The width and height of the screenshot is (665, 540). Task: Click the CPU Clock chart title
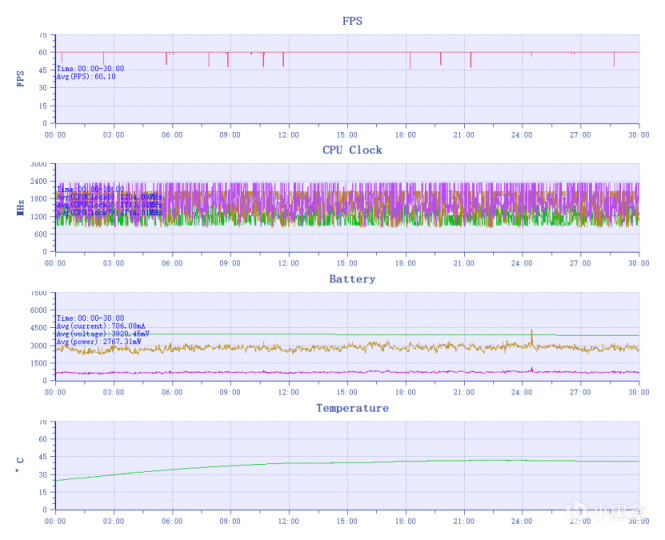point(352,150)
